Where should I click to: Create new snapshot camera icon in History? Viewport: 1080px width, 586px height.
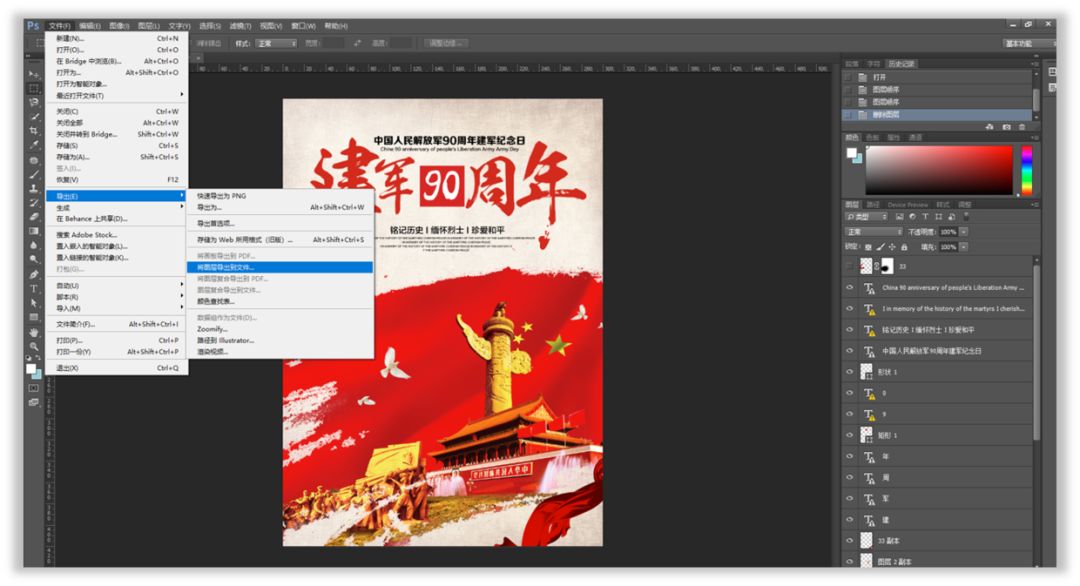coord(1006,127)
